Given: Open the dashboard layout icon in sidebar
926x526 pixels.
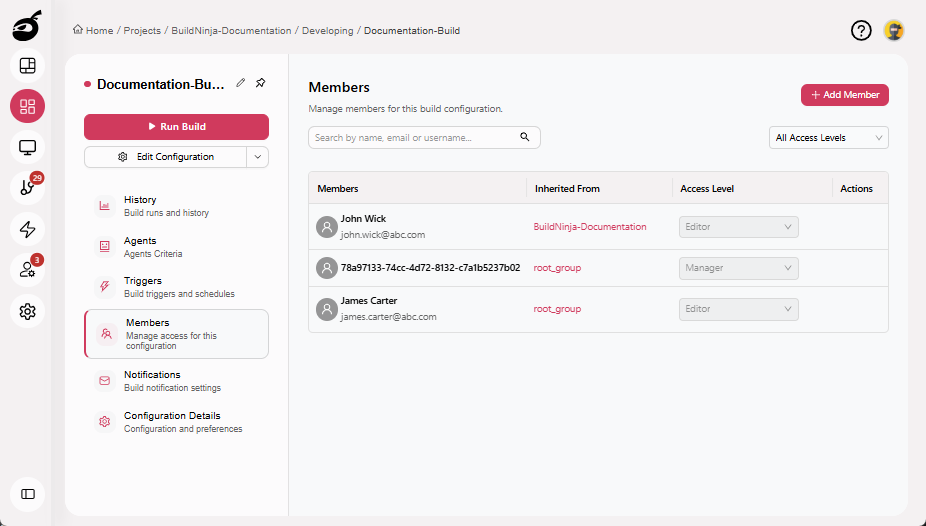Looking at the screenshot, I should (27, 66).
